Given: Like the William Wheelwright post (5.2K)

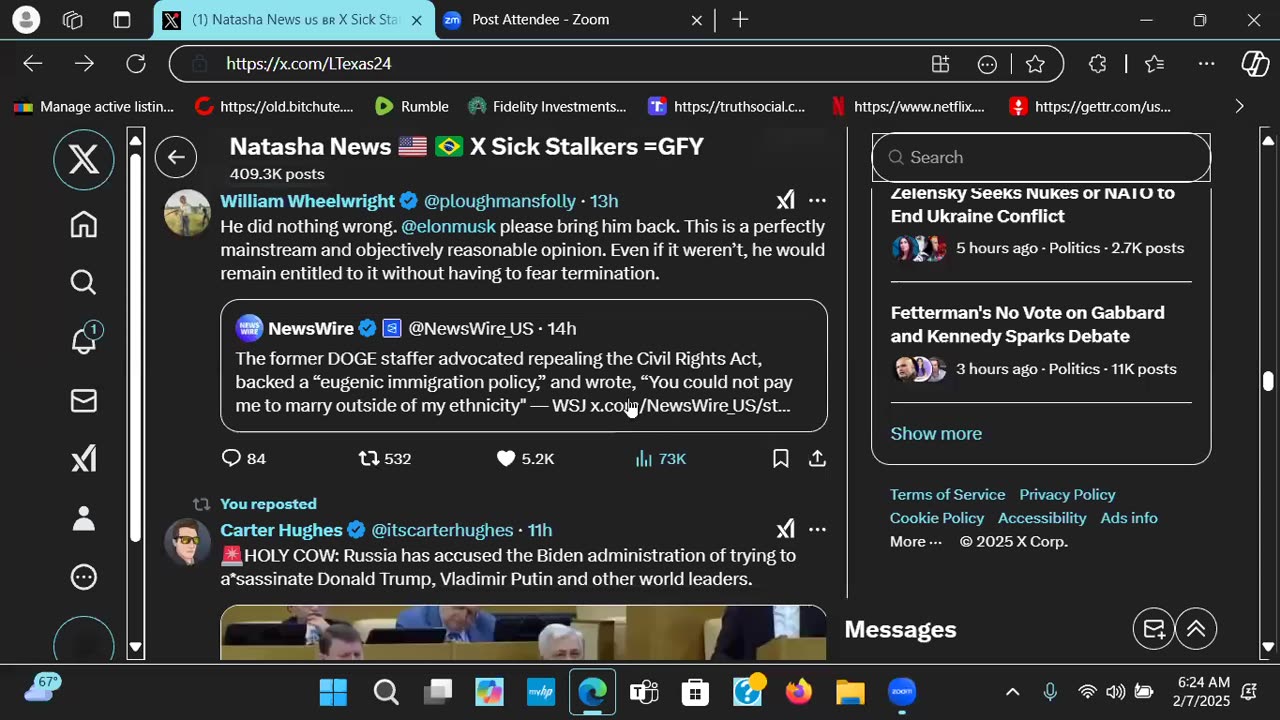Looking at the screenshot, I should click(525, 459).
